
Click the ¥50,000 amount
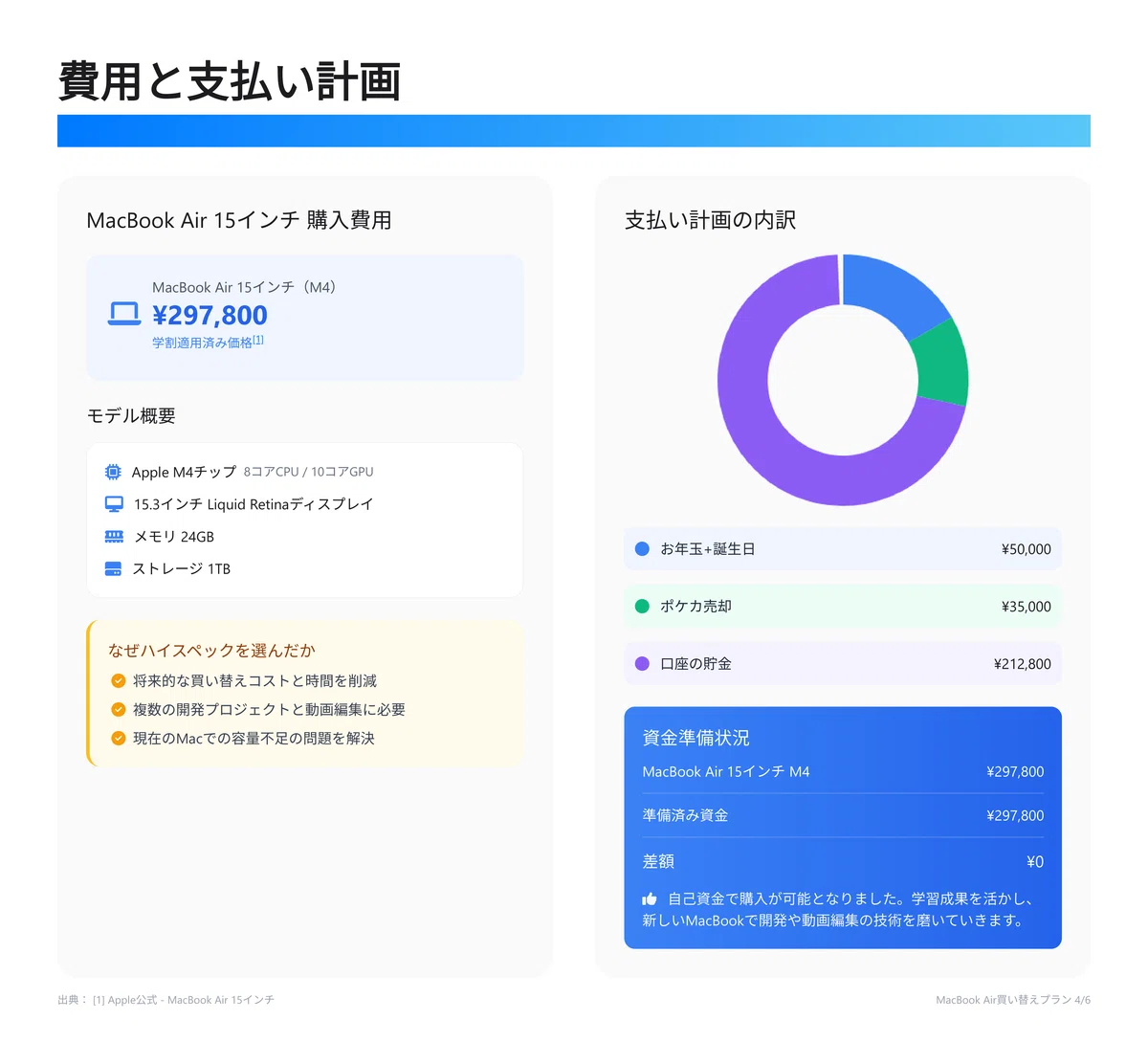(x=1026, y=549)
